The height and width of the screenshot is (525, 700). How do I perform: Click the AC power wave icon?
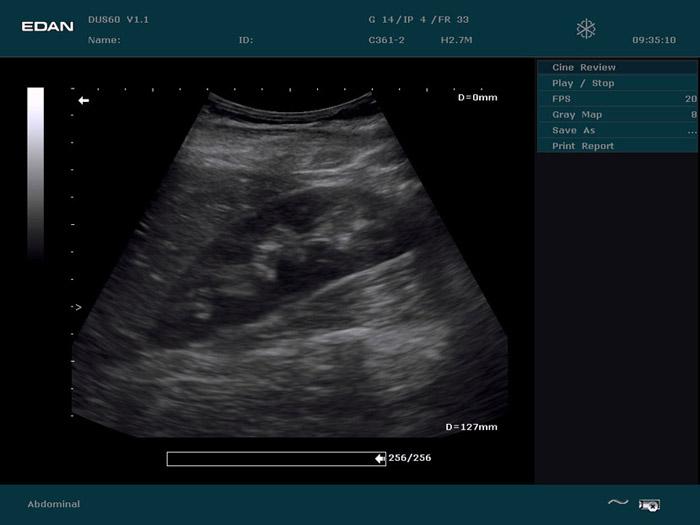tap(618, 503)
